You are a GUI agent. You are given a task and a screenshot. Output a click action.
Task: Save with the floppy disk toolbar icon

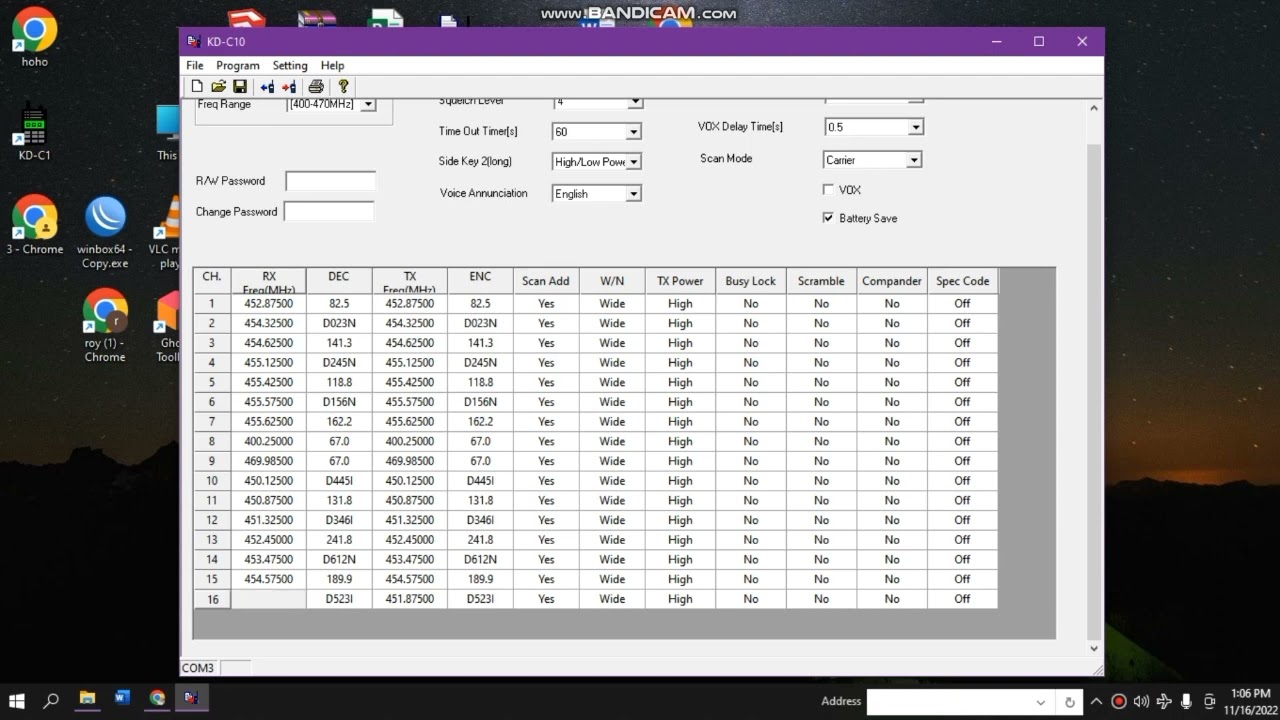(x=240, y=87)
